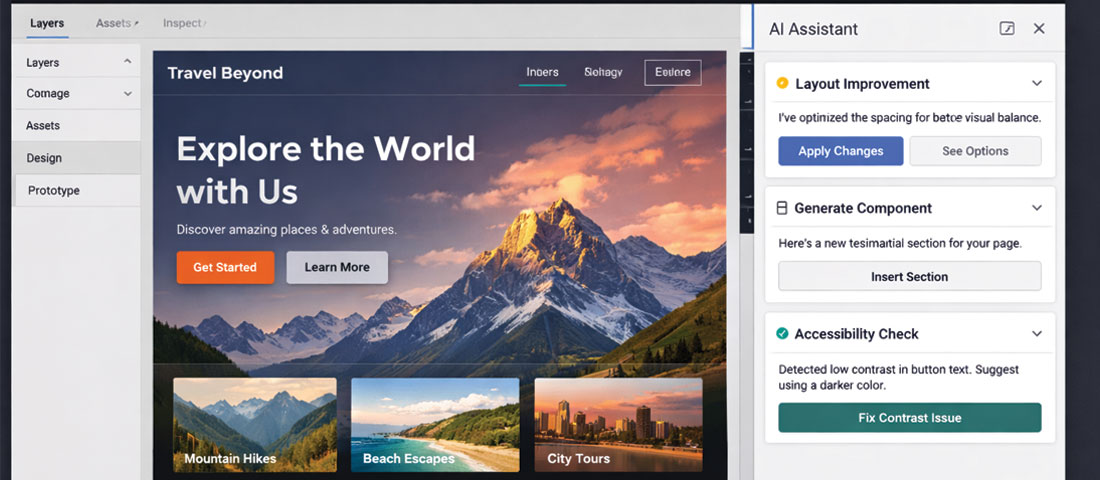Collapse the Layout Improvement section
The width and height of the screenshot is (1100, 480).
click(1037, 84)
